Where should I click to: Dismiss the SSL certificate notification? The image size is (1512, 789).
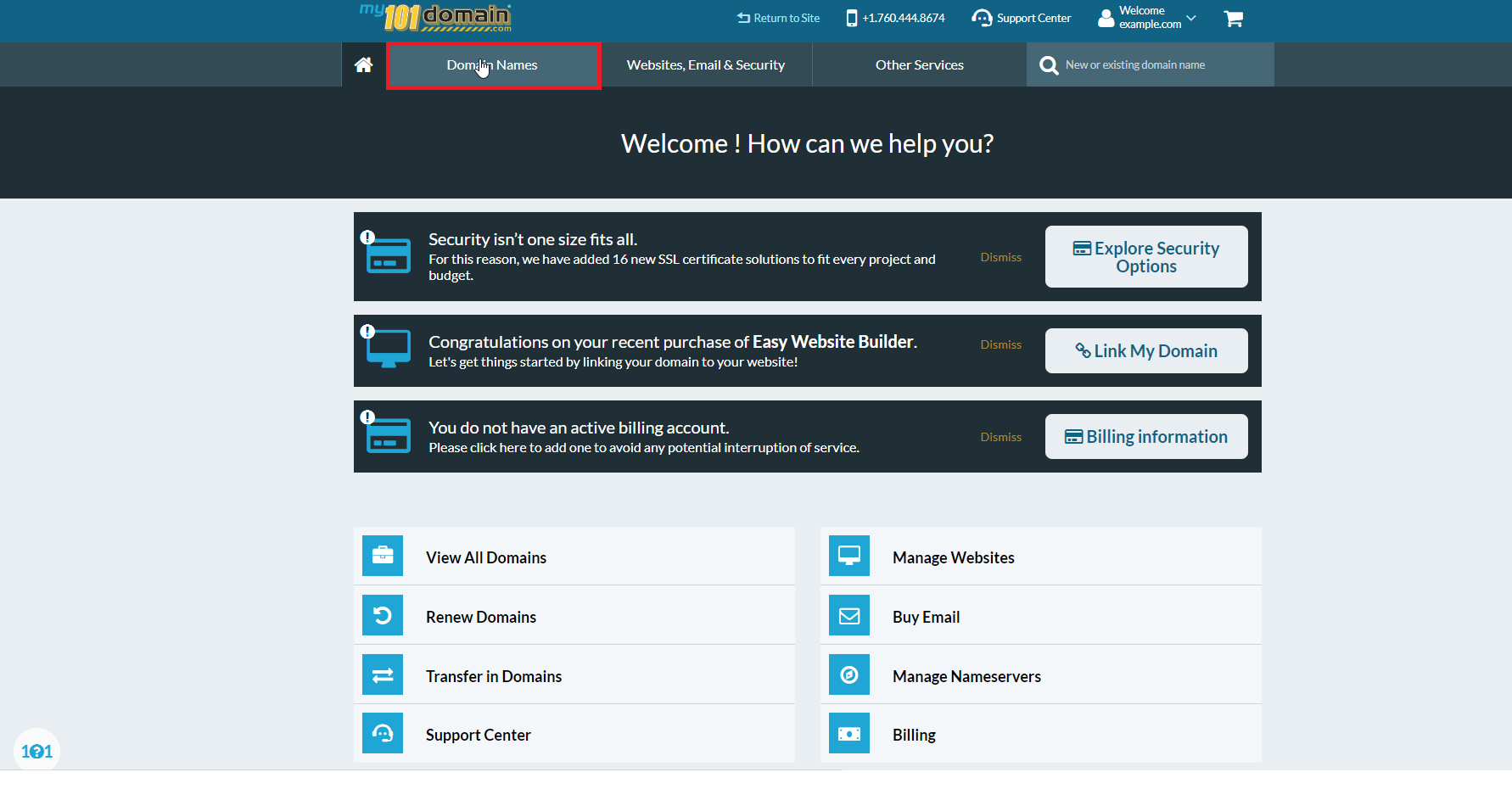pyautogui.click(x=1000, y=256)
